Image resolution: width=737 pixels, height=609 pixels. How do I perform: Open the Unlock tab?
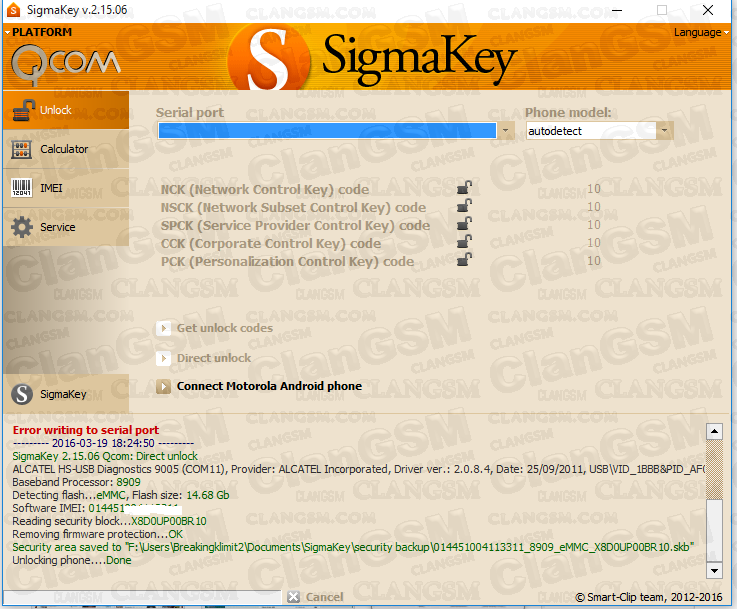coord(66,110)
